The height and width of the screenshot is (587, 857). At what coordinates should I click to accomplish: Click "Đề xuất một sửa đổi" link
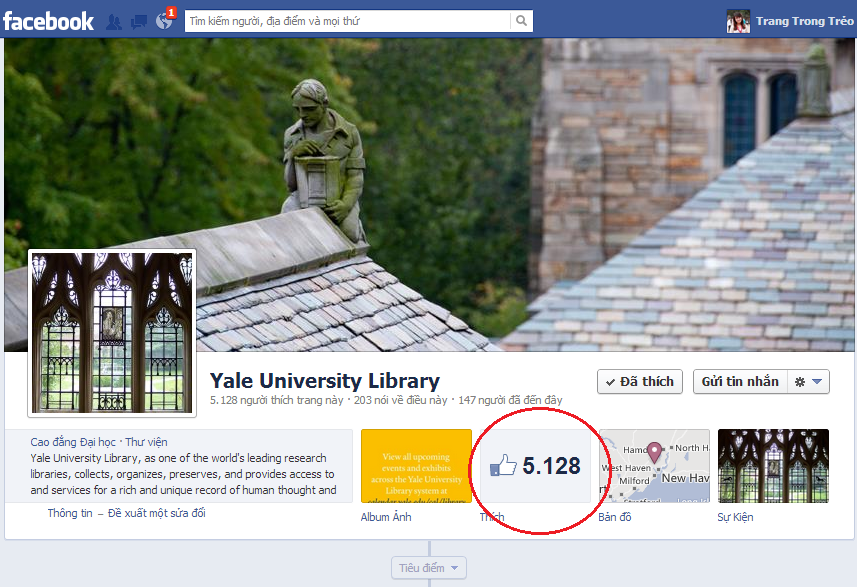point(157,513)
